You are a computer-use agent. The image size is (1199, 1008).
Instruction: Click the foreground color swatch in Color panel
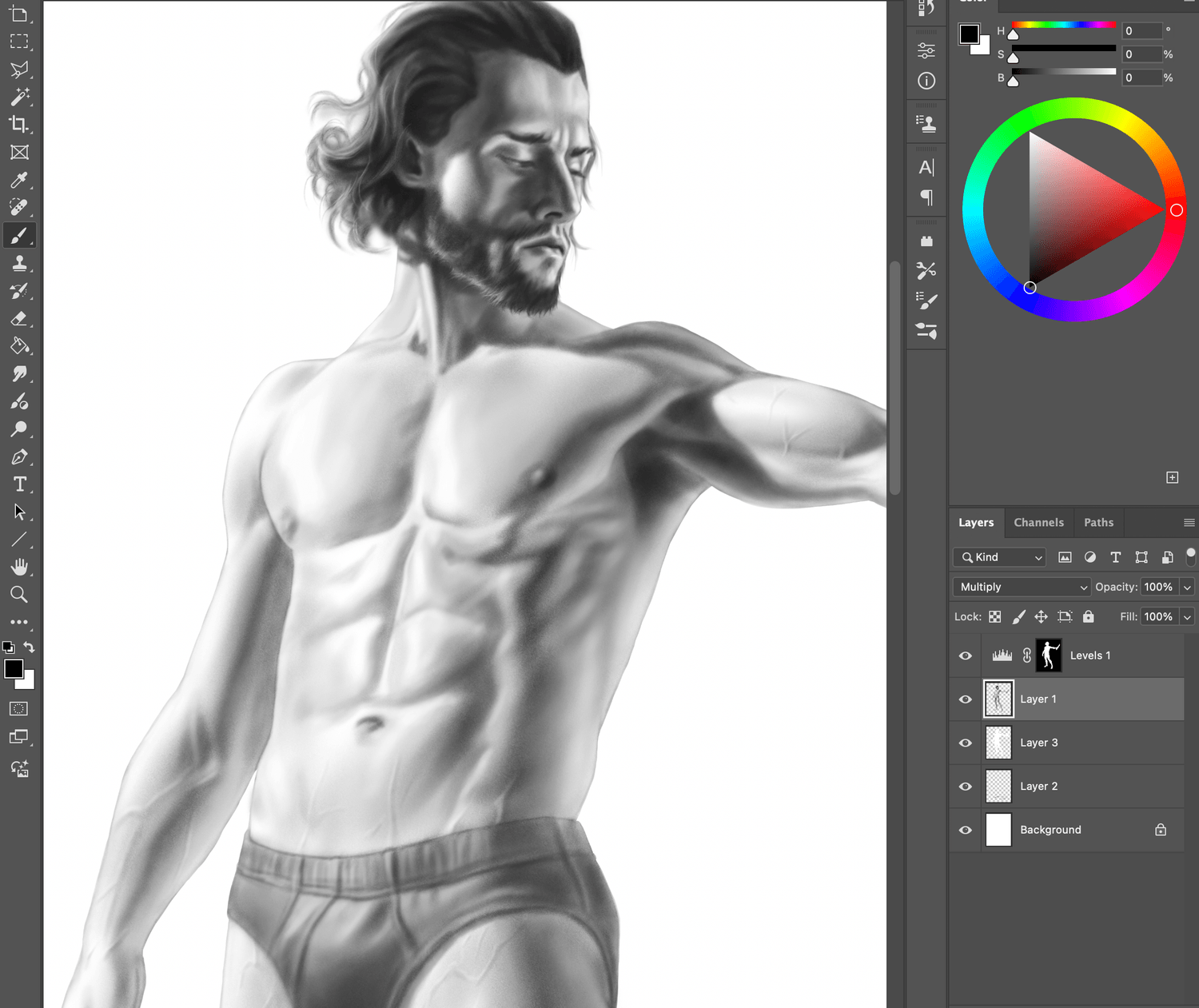(969, 34)
